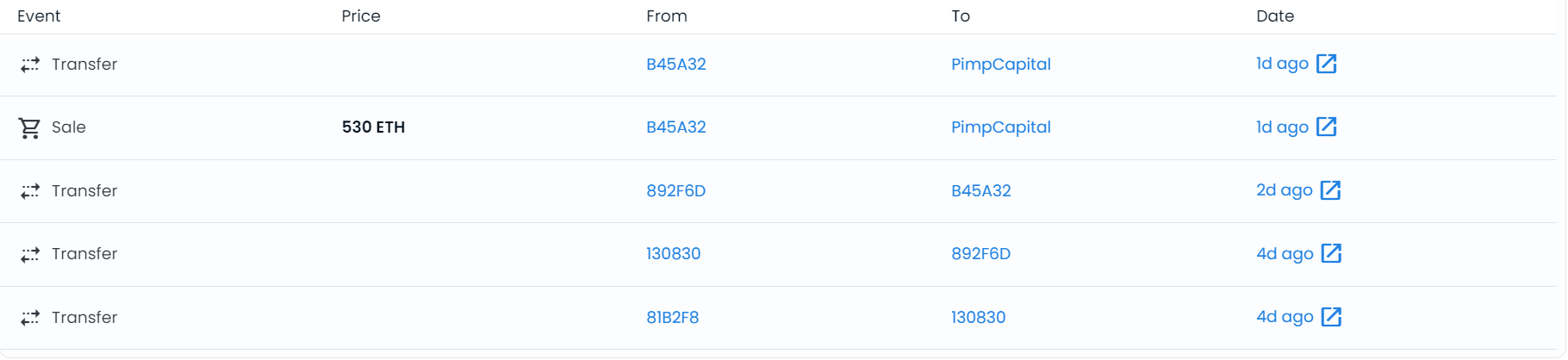Open recipient 130830 in the last row

pos(979,318)
